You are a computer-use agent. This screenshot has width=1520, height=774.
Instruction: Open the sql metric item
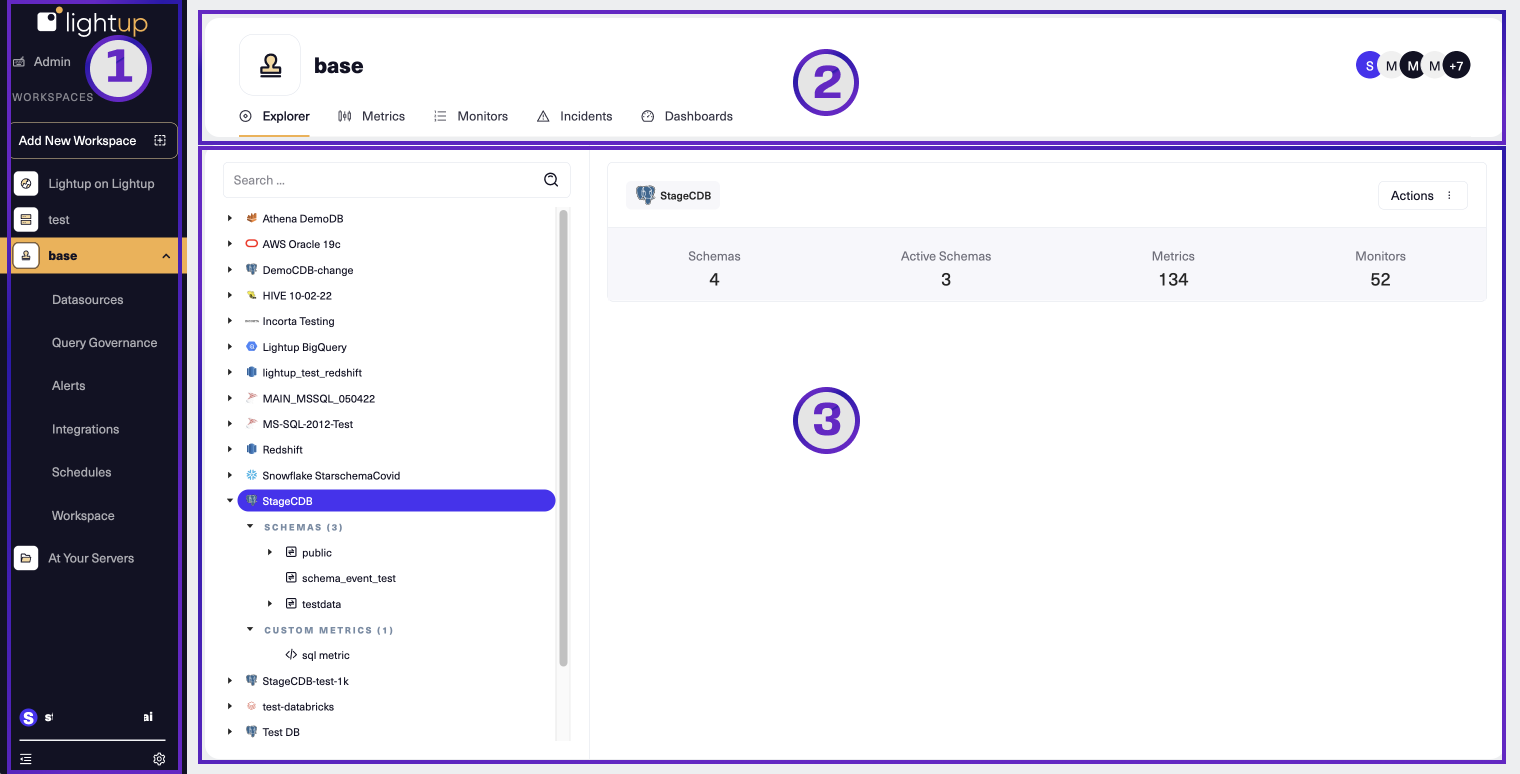(326, 656)
